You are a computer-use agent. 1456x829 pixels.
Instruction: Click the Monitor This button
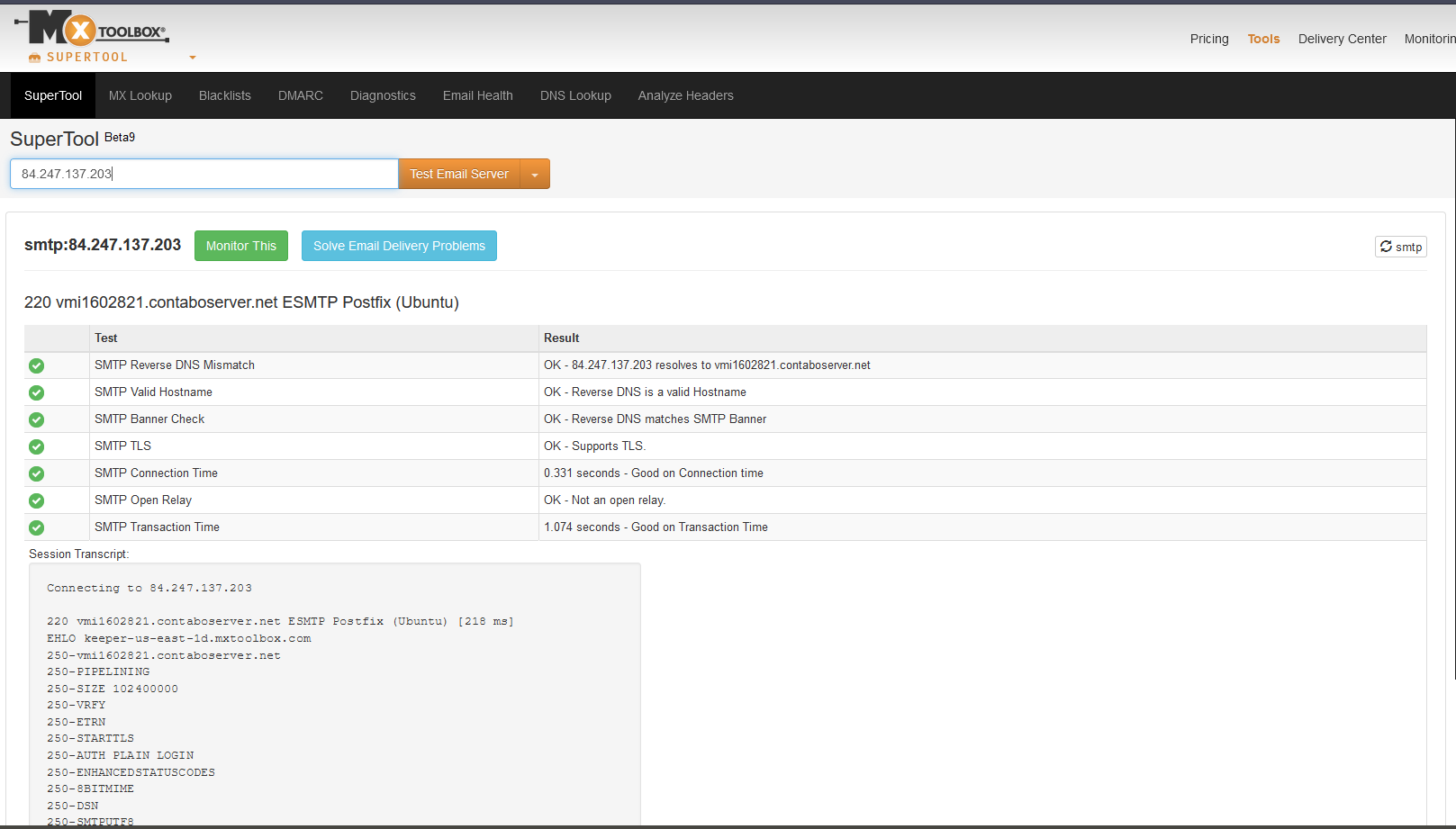[241, 246]
